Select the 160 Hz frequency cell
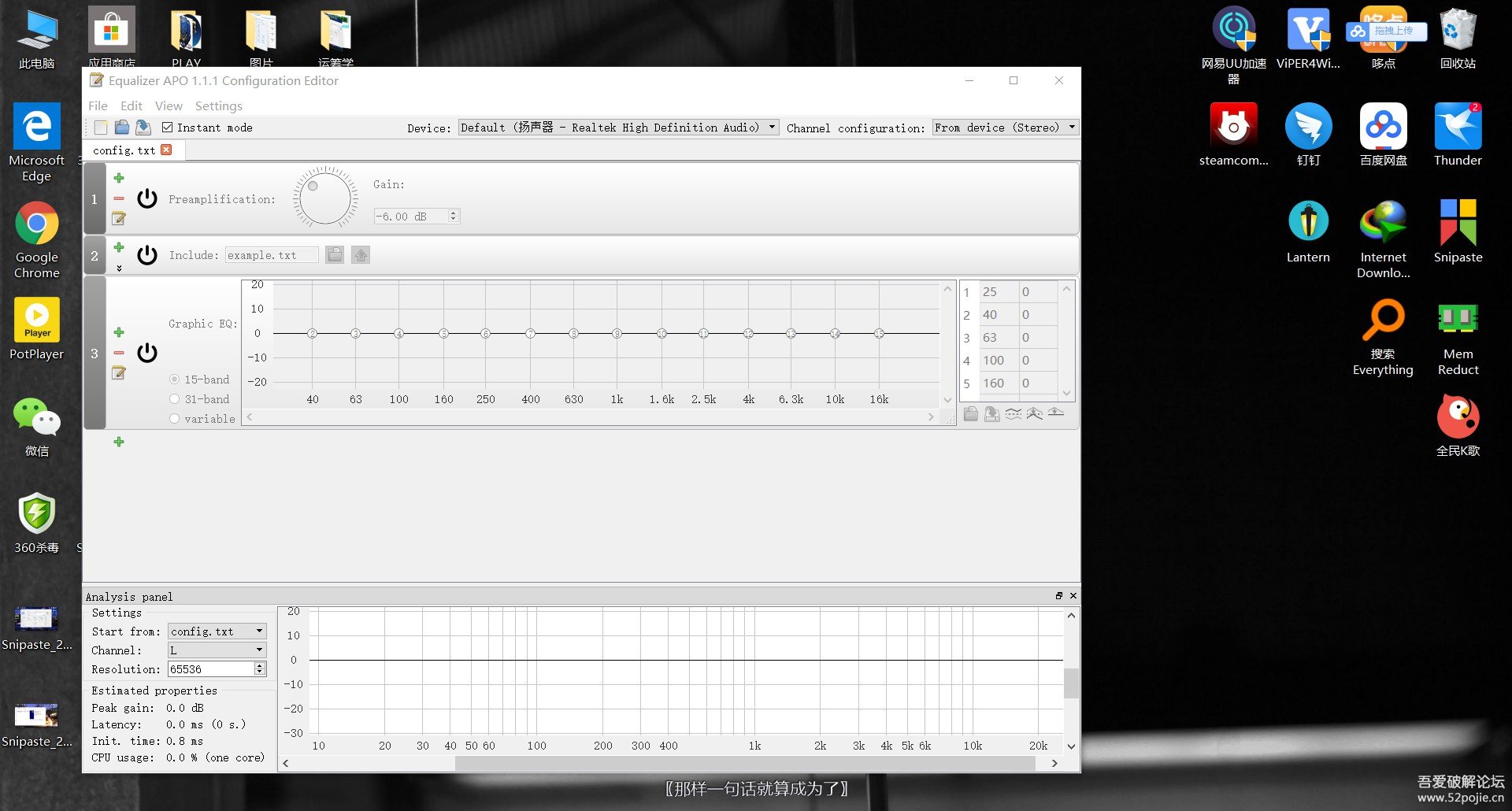This screenshot has width=1512, height=811. (999, 383)
